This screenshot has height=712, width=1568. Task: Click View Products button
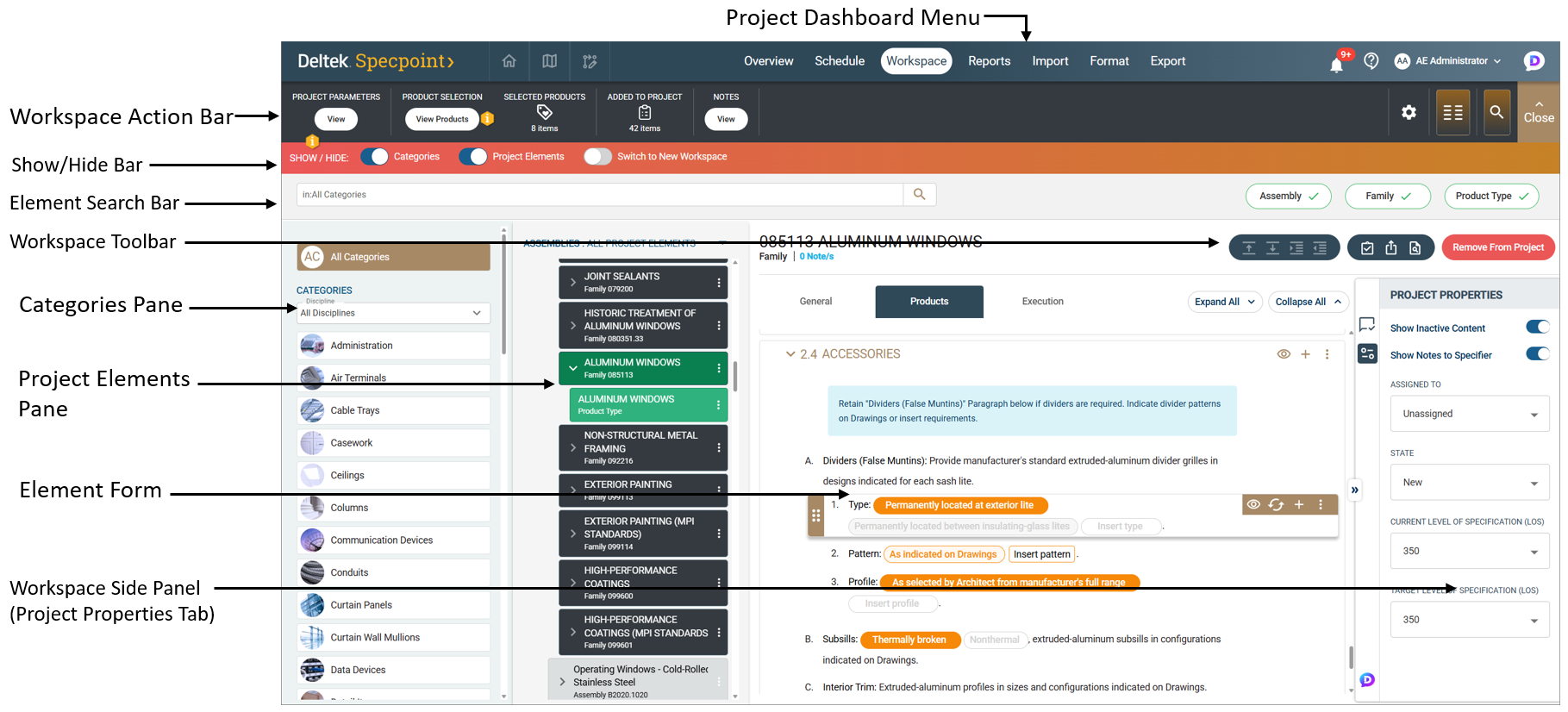point(441,120)
